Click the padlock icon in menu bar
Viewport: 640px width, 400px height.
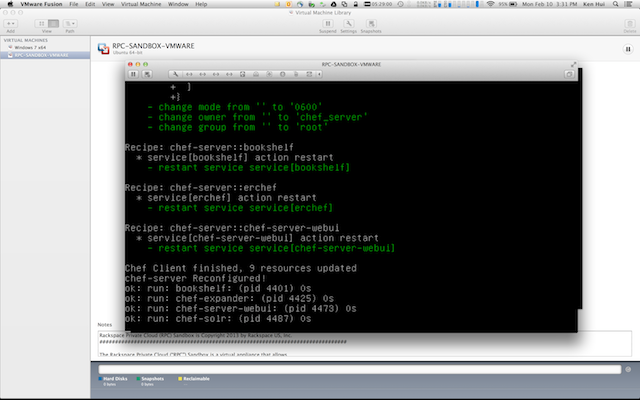coord(356,4)
